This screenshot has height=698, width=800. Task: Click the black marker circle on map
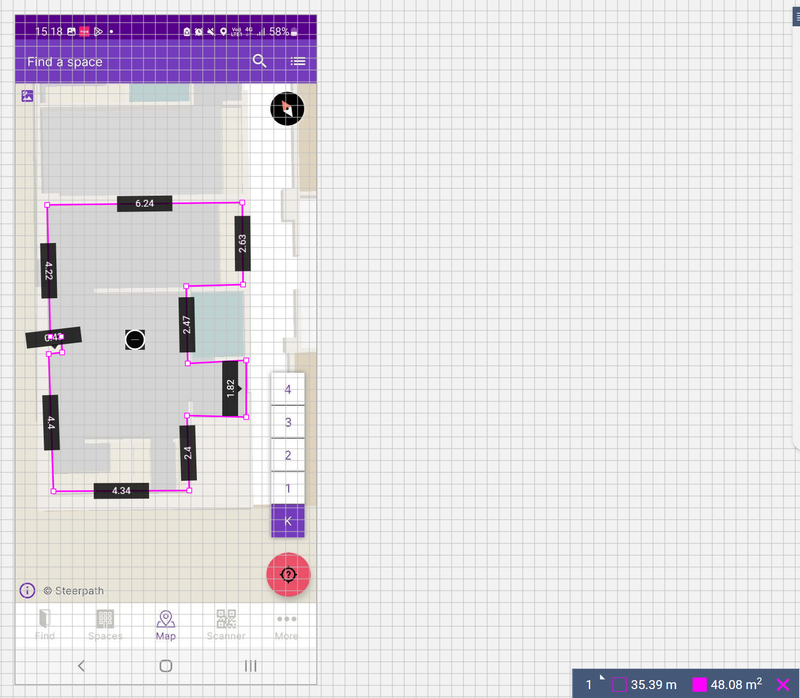(x=136, y=340)
